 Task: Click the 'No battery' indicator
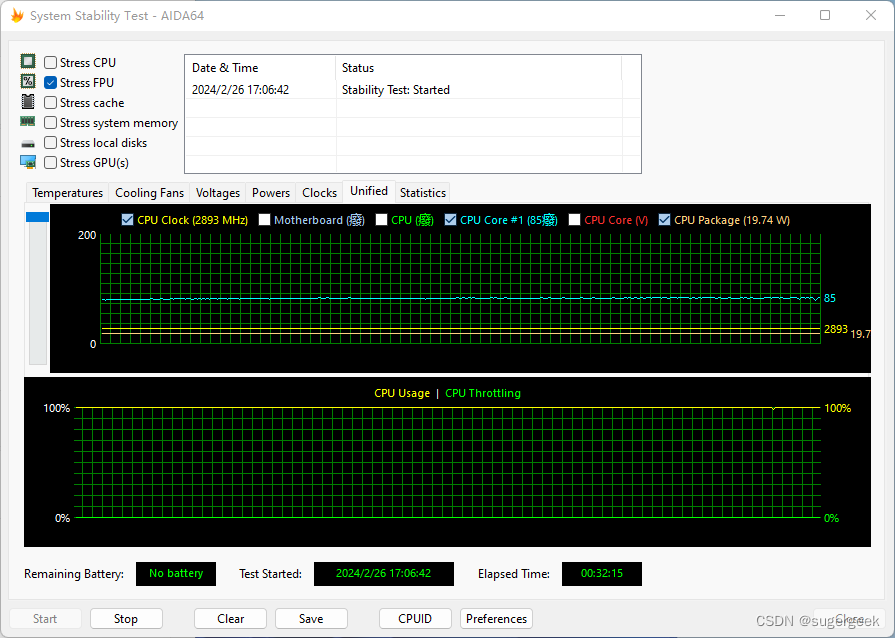click(176, 574)
